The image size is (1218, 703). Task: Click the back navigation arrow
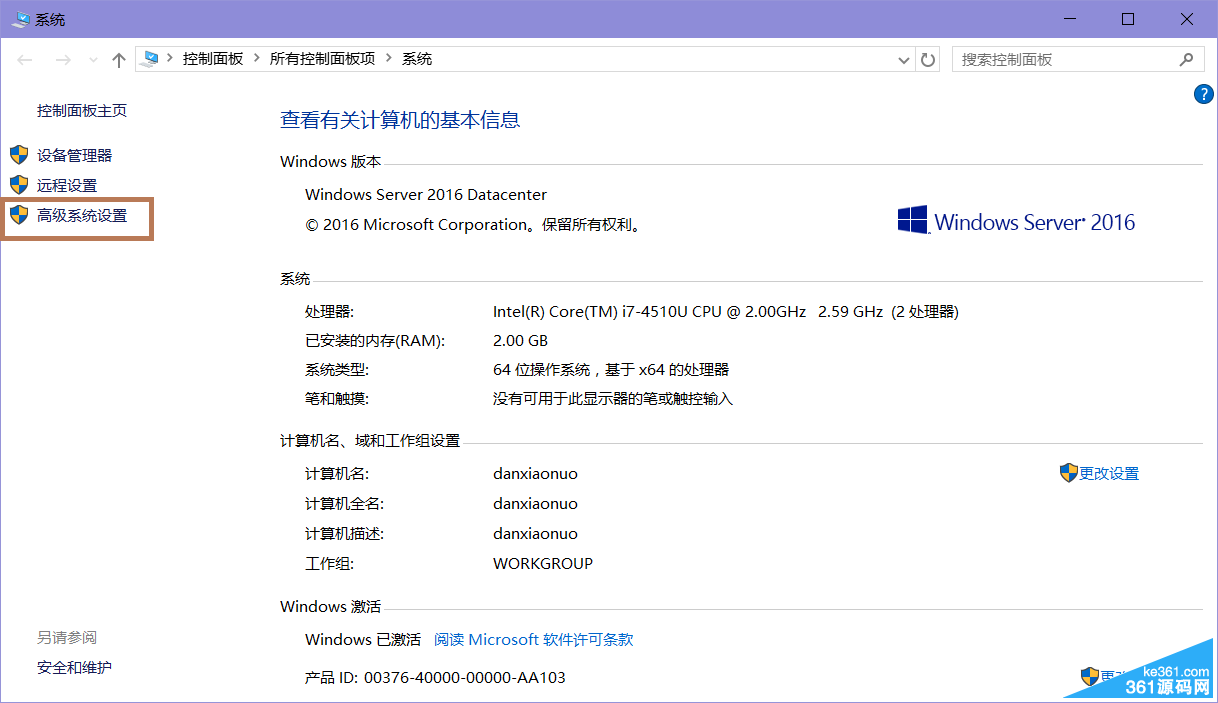coord(26,60)
